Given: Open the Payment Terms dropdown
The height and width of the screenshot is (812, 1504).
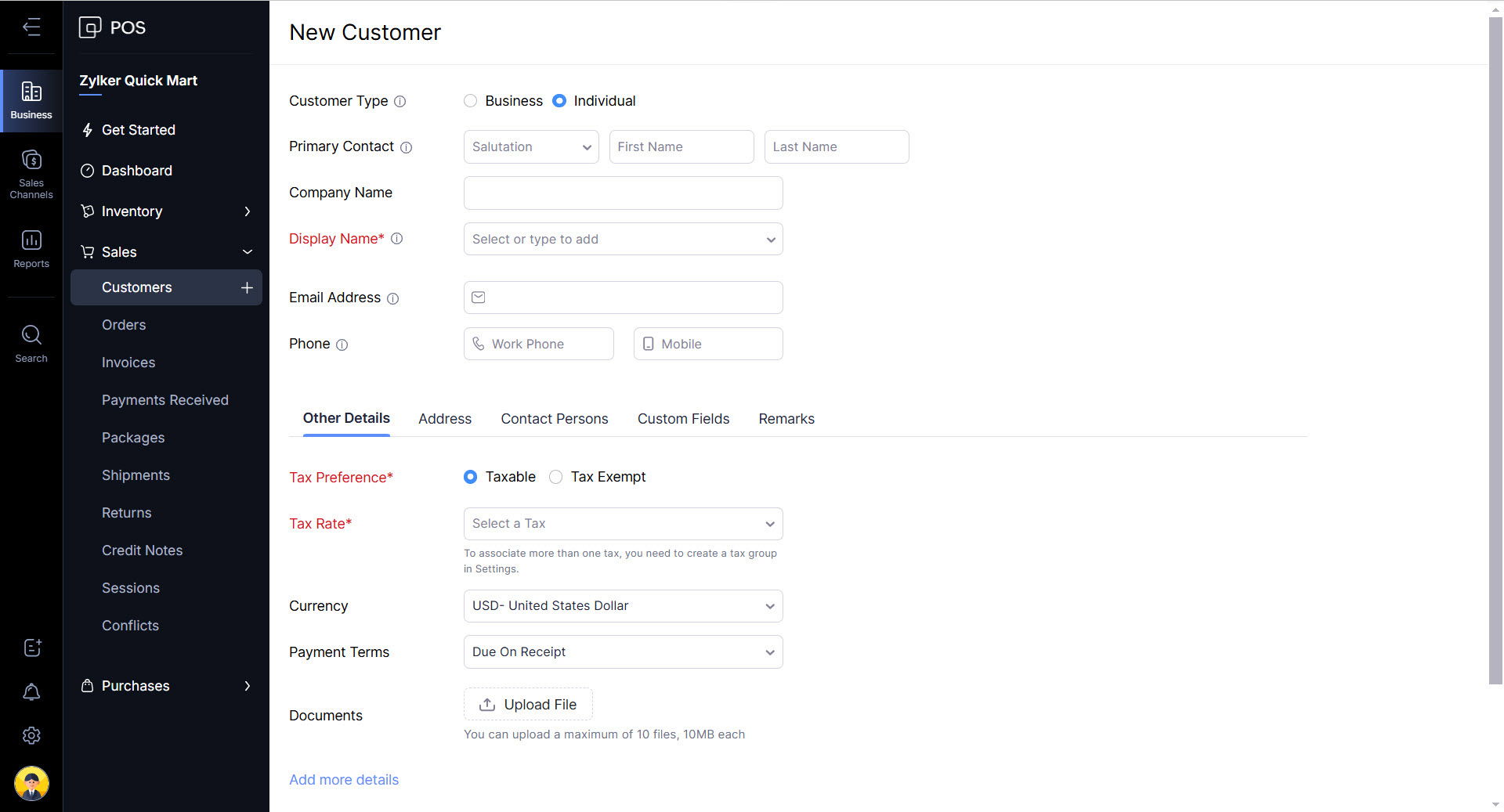Looking at the screenshot, I should pyautogui.click(x=623, y=652).
